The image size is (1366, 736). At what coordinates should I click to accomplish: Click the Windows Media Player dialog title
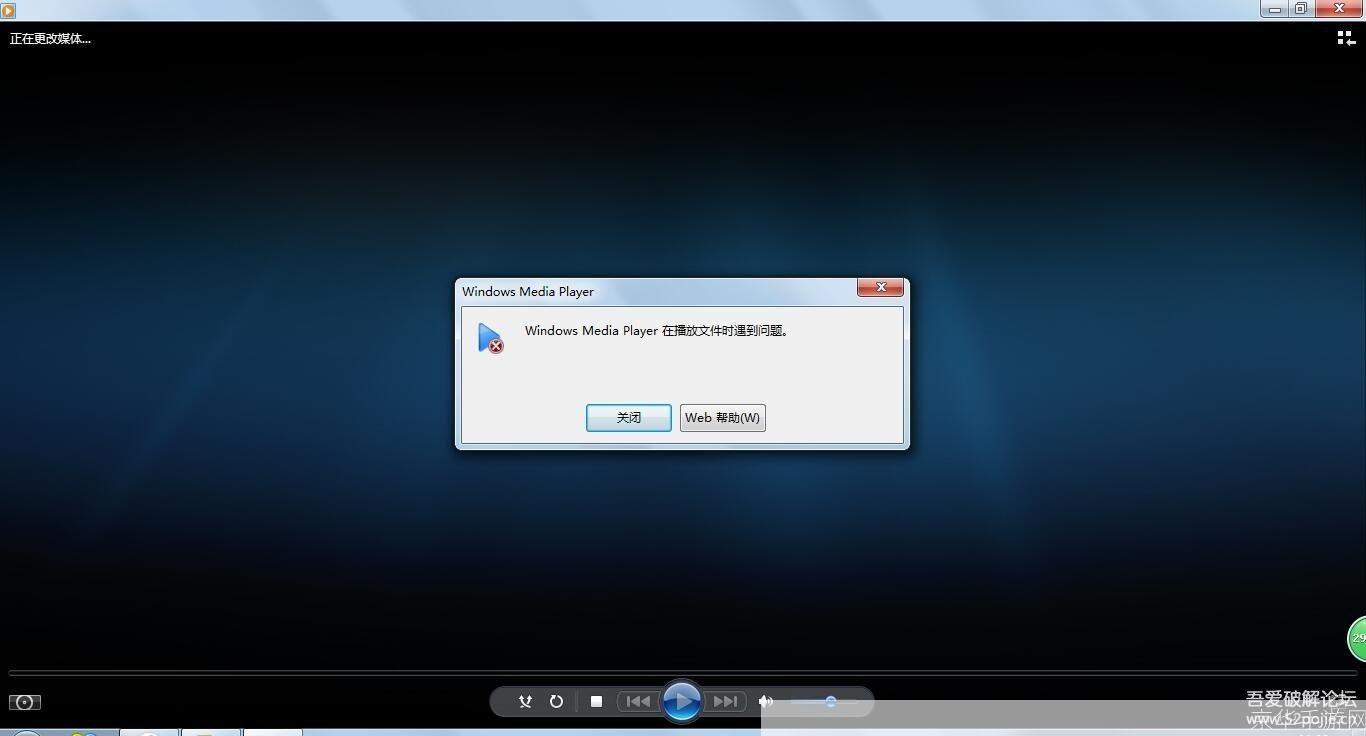(x=528, y=292)
